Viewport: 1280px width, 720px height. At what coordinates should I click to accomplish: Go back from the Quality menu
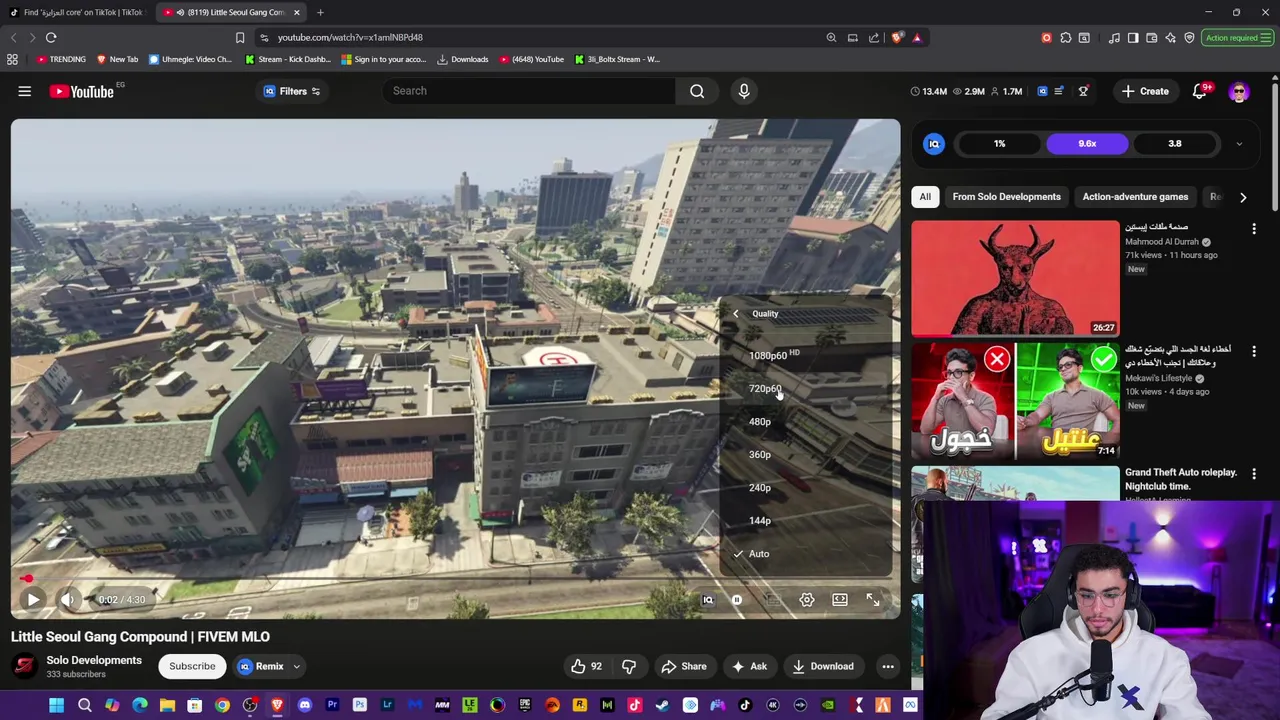pyautogui.click(x=736, y=314)
